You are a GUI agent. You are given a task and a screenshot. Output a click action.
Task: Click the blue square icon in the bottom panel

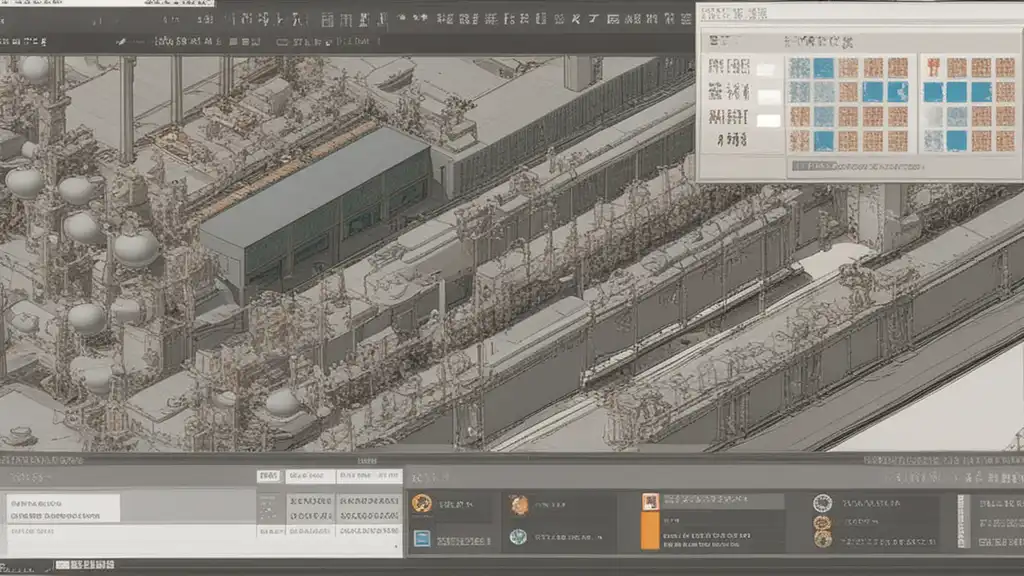point(421,538)
